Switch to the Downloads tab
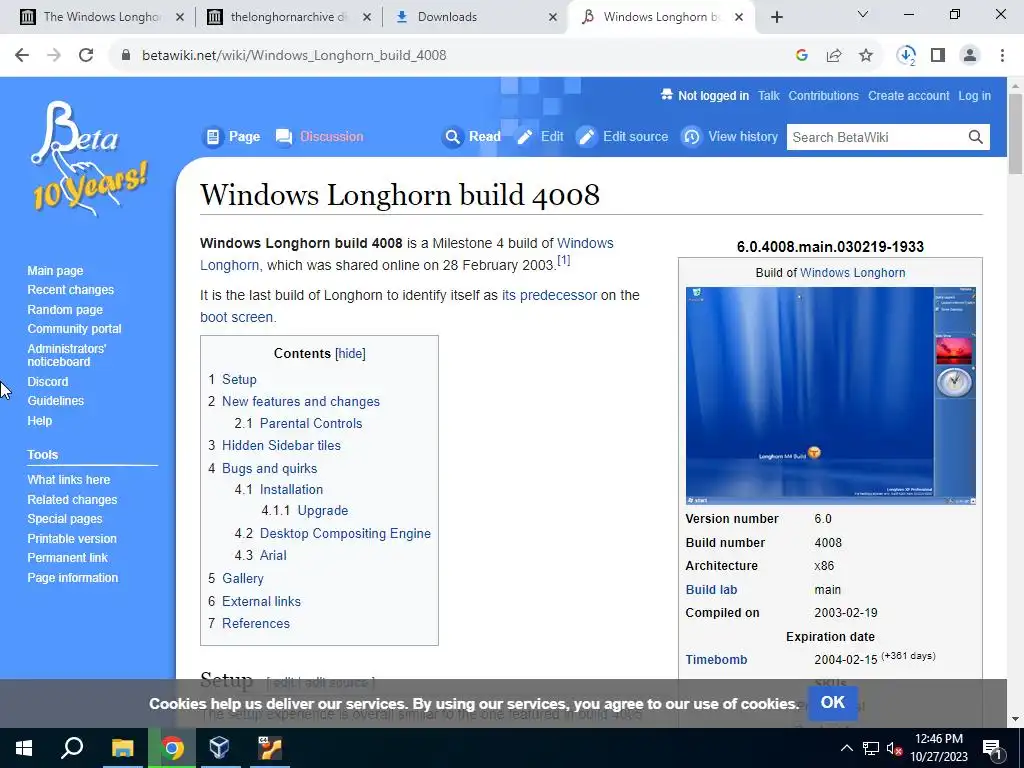 [473, 17]
